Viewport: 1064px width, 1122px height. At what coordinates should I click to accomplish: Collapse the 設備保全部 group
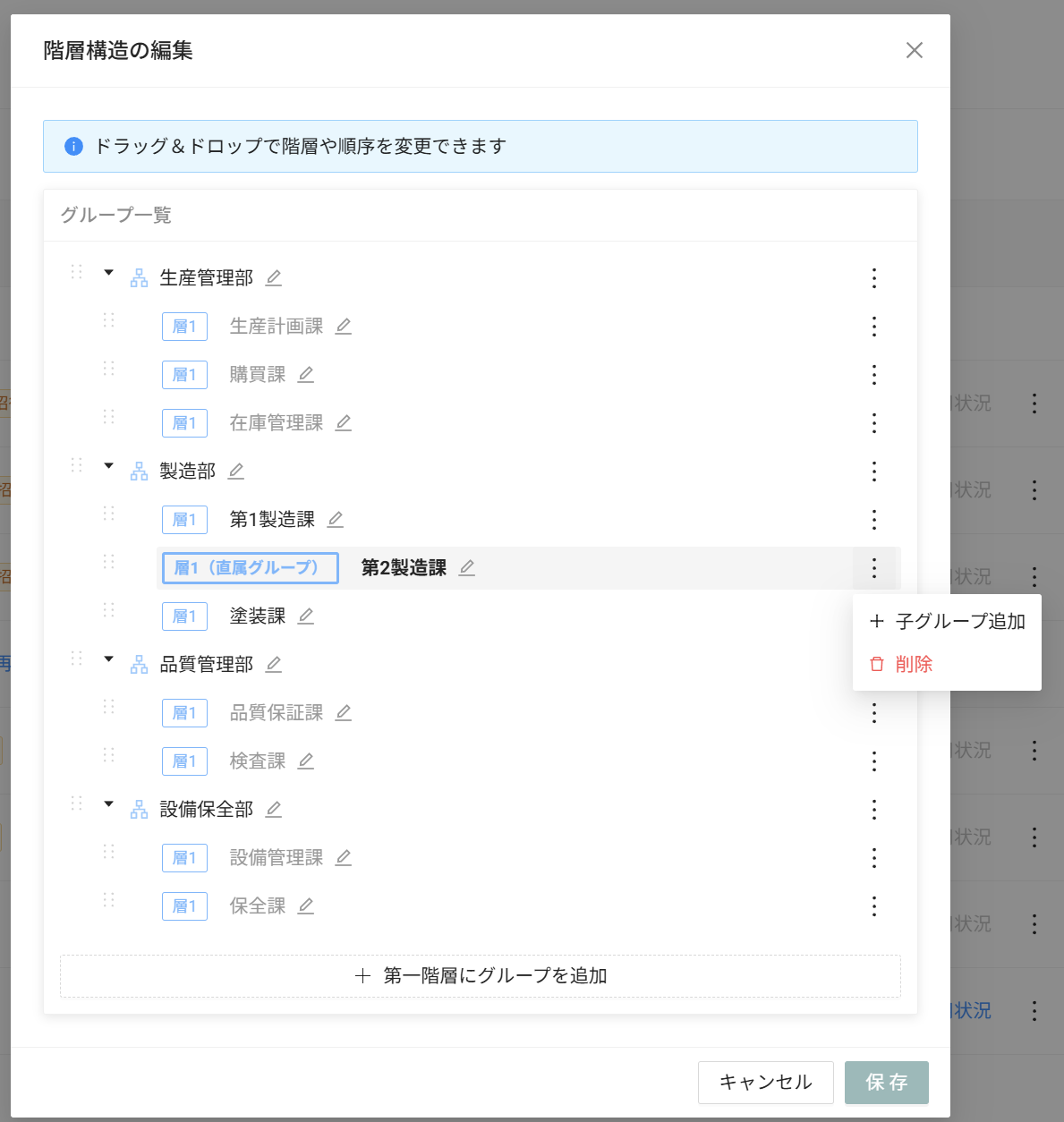click(109, 804)
